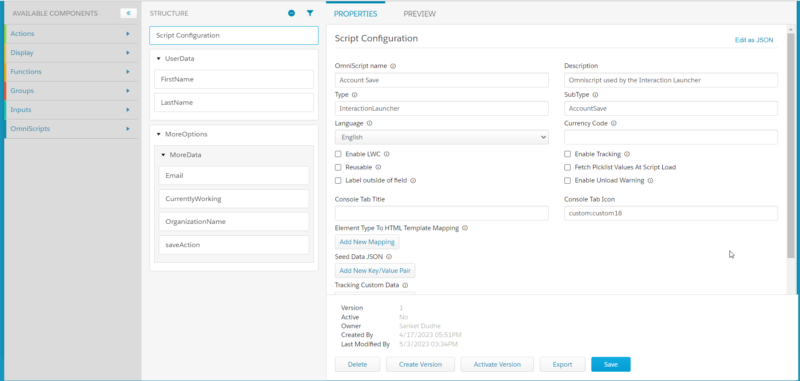
Task: Click the info icon beside Seed Data JSON
Action: pyautogui.click(x=389, y=257)
